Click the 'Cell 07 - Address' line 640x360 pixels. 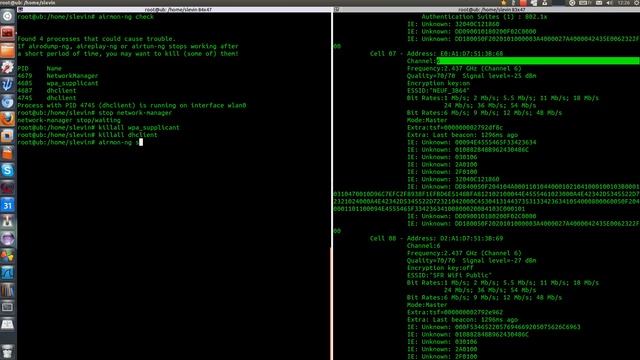coord(436,54)
